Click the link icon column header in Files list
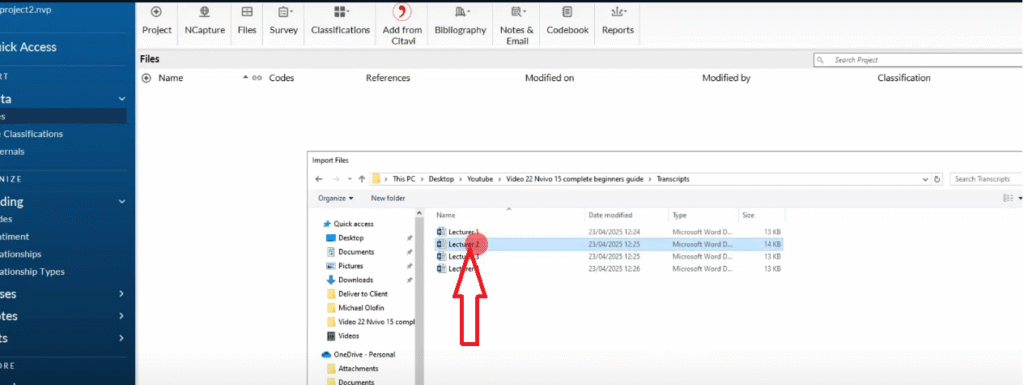The image size is (1024, 385). click(257, 78)
